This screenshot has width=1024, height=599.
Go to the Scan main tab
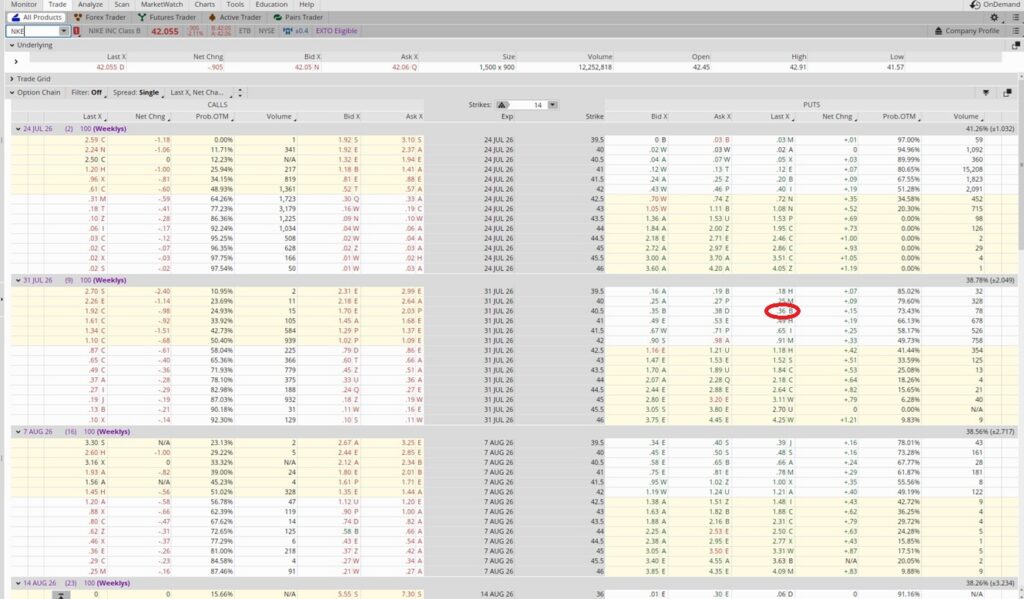122,5
